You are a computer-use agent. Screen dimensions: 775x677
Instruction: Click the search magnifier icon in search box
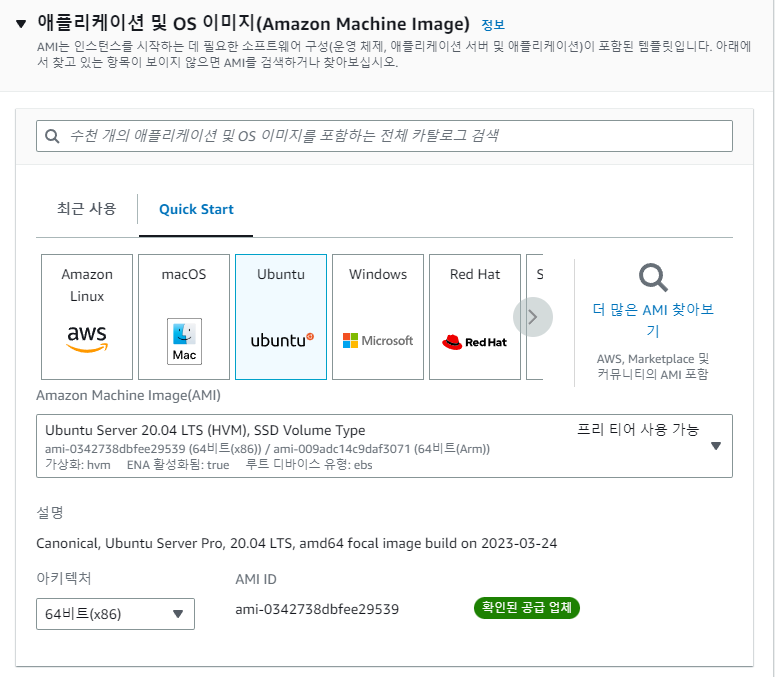(x=52, y=136)
